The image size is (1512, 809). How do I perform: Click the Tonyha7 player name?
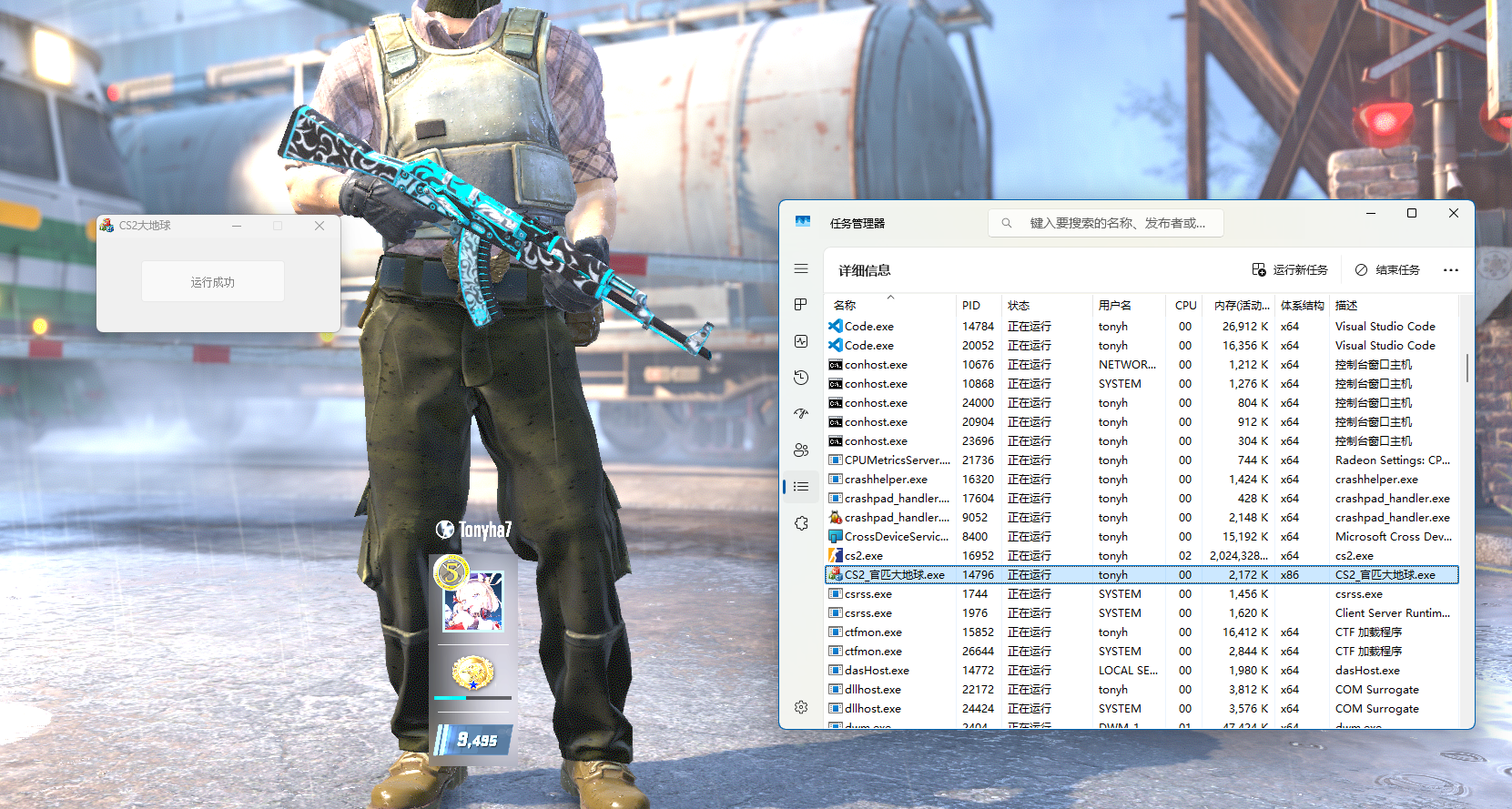[485, 530]
